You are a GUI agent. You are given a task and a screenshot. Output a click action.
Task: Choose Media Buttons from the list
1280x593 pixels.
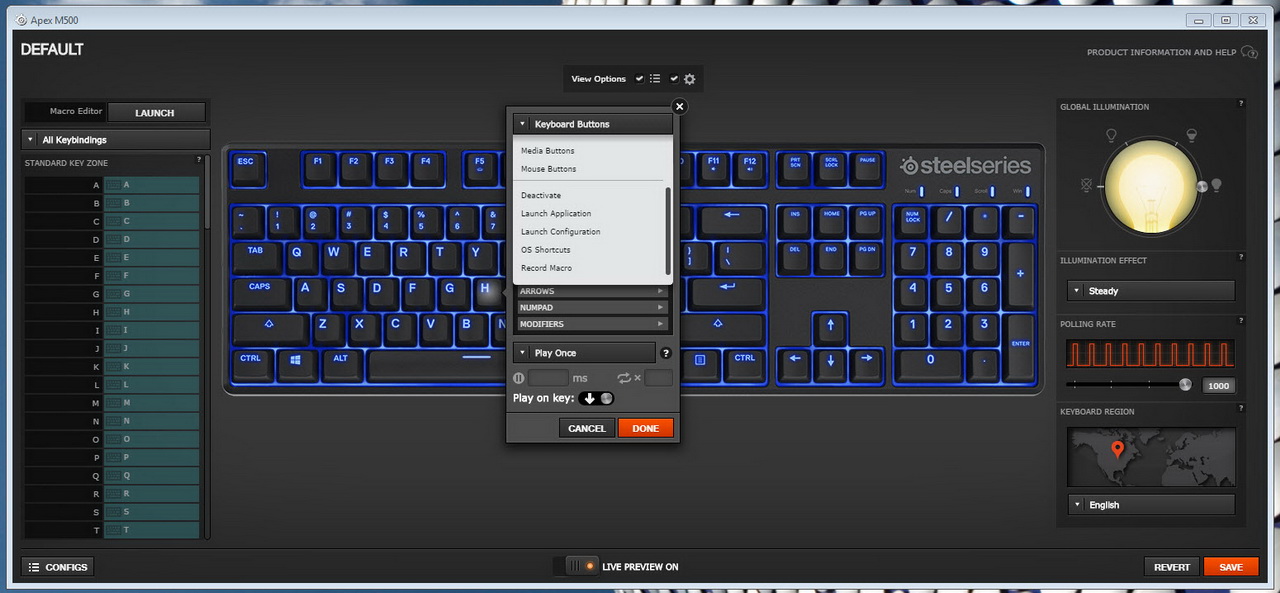click(548, 151)
